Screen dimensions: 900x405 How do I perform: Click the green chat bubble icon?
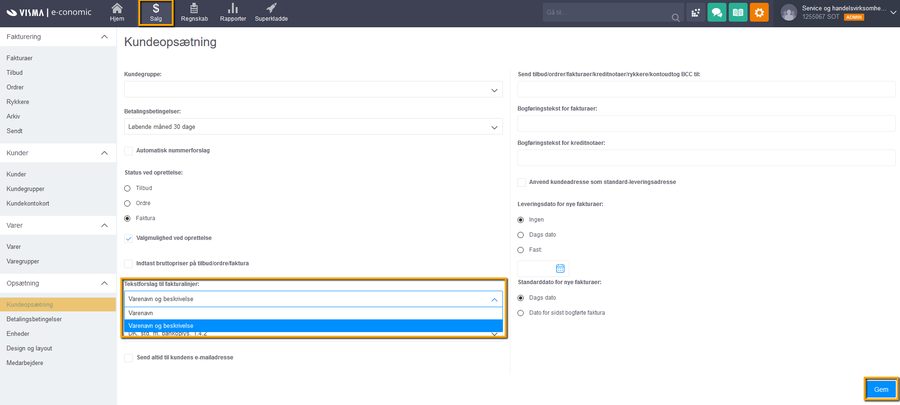coord(716,13)
